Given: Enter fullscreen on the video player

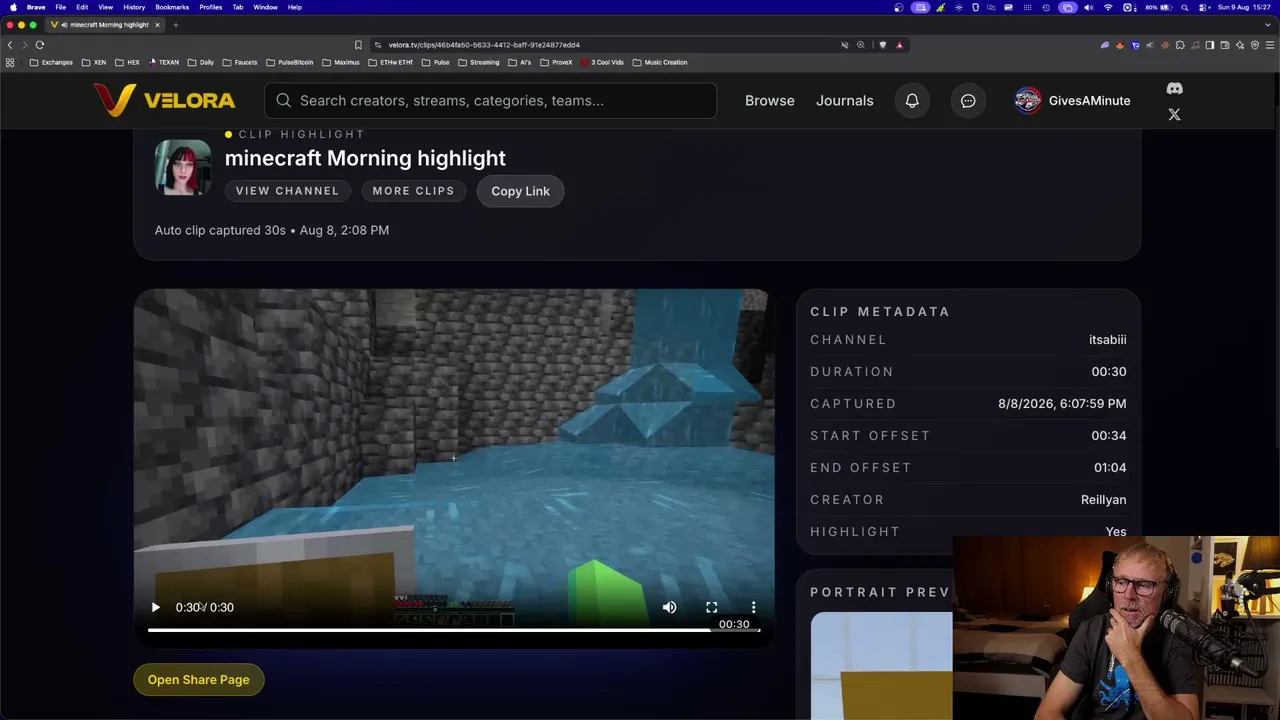Looking at the screenshot, I should 711,607.
